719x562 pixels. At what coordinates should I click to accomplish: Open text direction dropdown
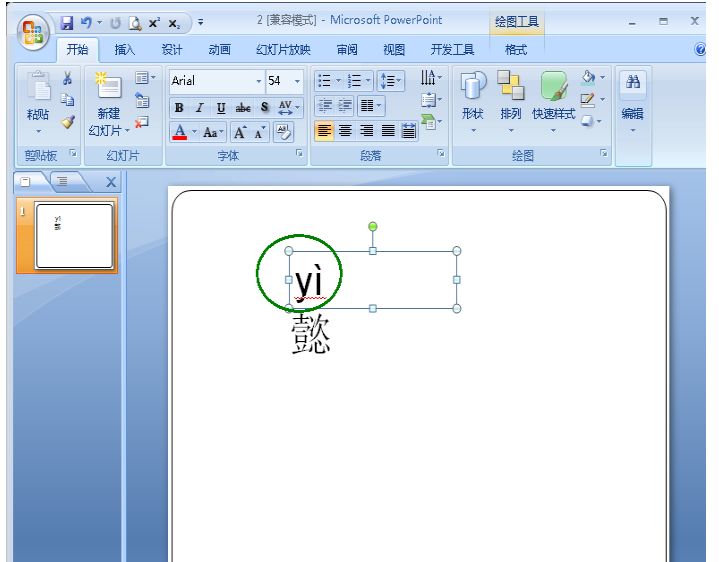(431, 78)
